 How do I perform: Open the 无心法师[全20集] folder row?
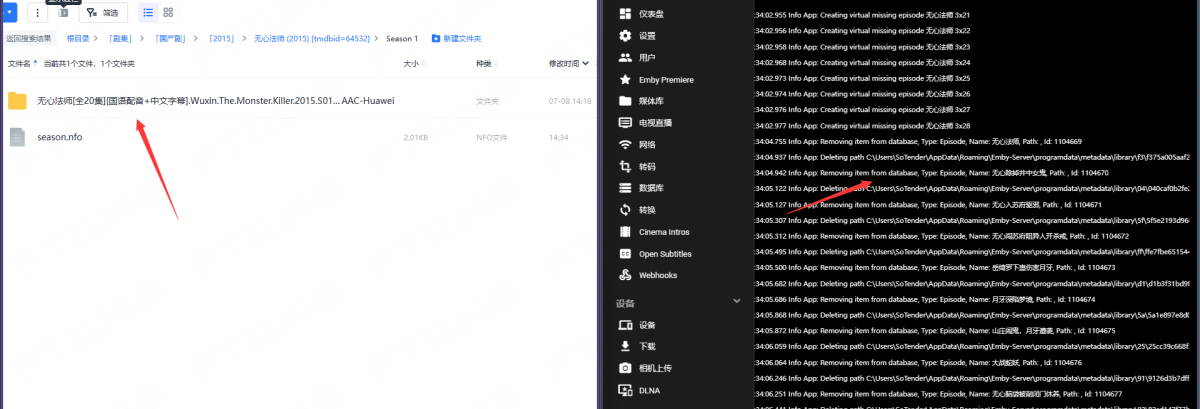[x=300, y=101]
